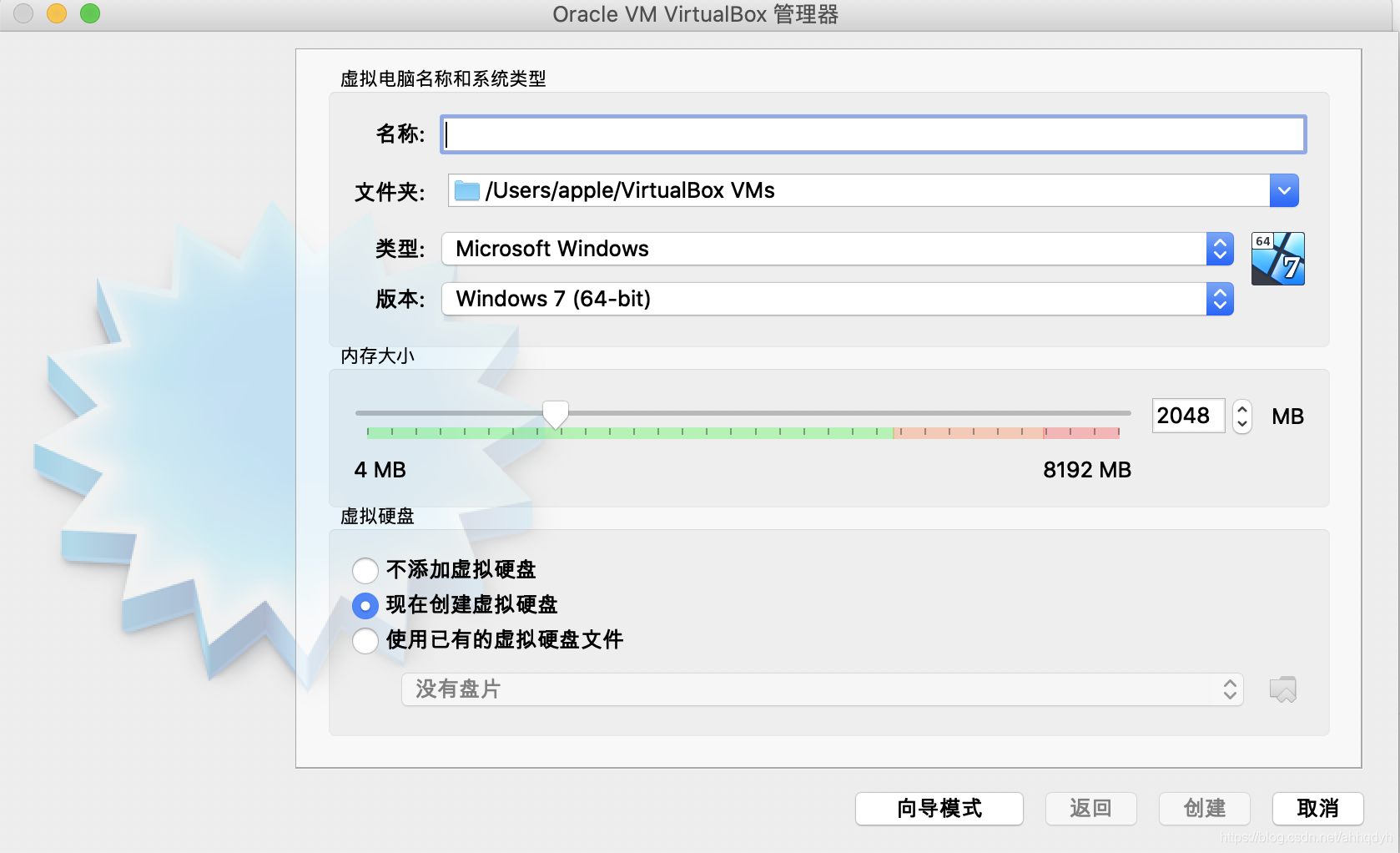This screenshot has width=1400, height=853.
Task: Click the Back (返回) button
Action: tap(1091, 809)
